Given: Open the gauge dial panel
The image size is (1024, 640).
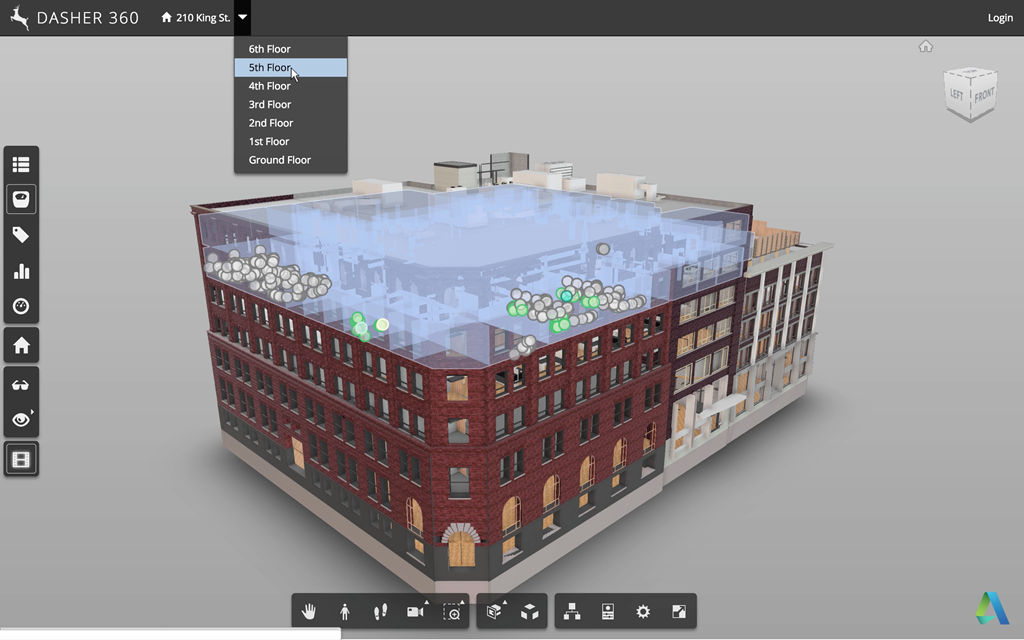Looking at the screenshot, I should (21, 307).
